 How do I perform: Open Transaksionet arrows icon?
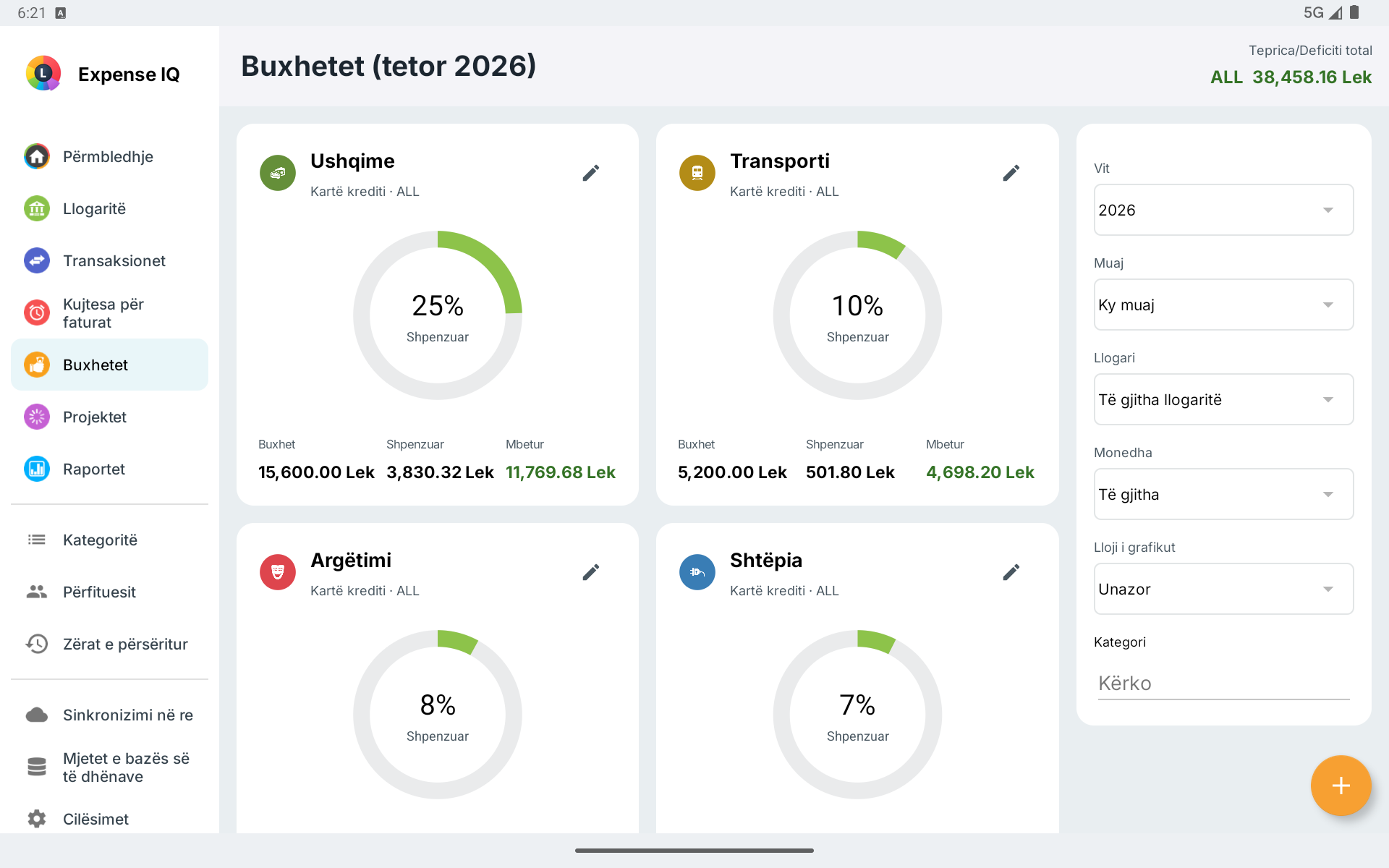point(37,260)
